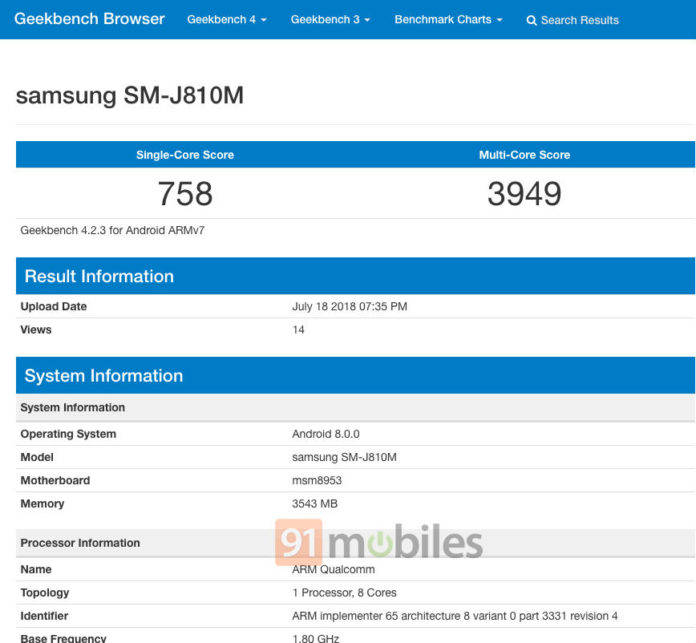
Task: Expand the Geekbench 4 dropdown menu
Action: click(226, 20)
